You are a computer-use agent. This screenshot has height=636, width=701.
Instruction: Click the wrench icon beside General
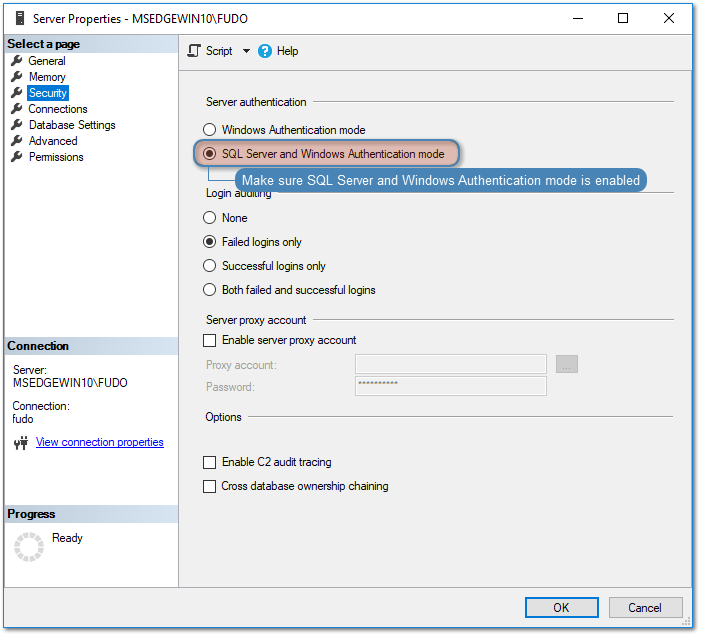point(17,61)
